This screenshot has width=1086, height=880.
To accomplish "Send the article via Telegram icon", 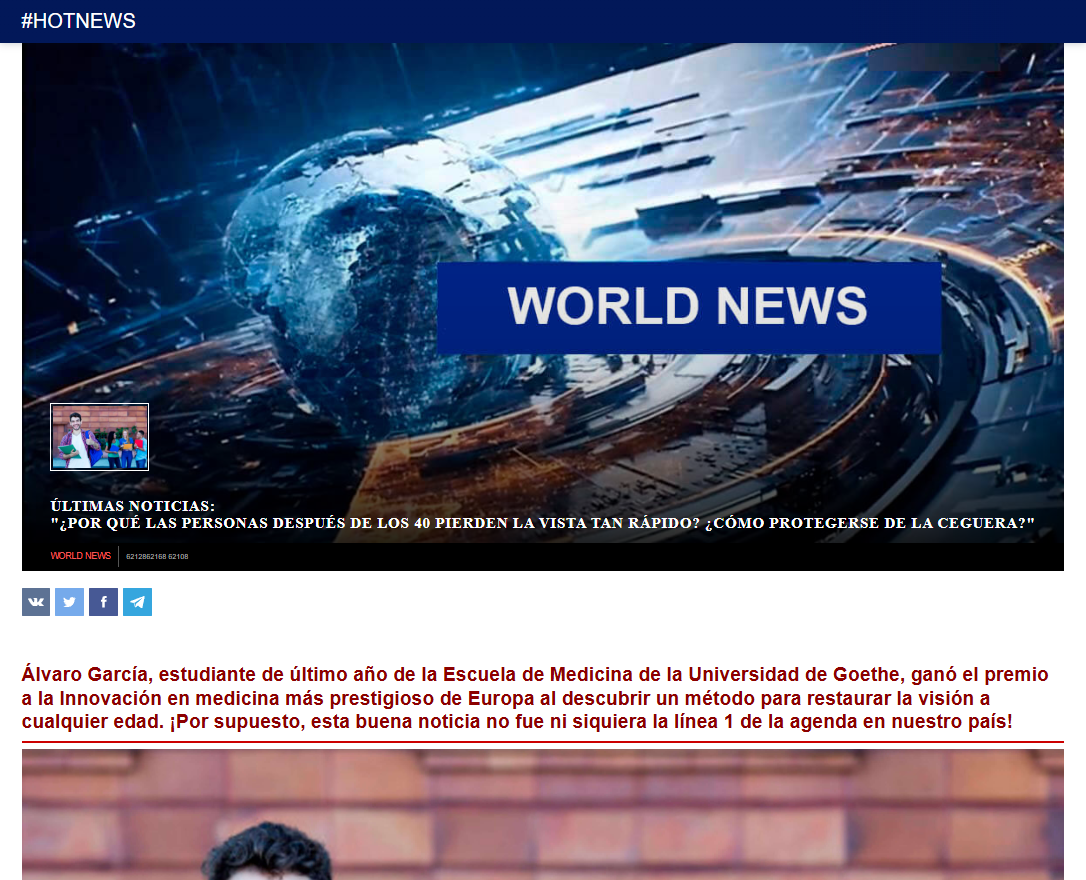I will click(x=138, y=602).
